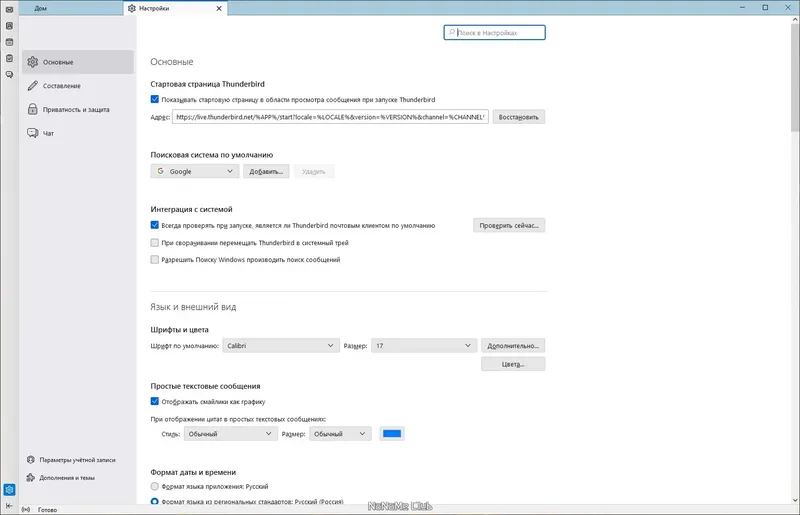Disable showing start page on Thunderbird launch
Screen dimensions: 800x515
(155, 99)
